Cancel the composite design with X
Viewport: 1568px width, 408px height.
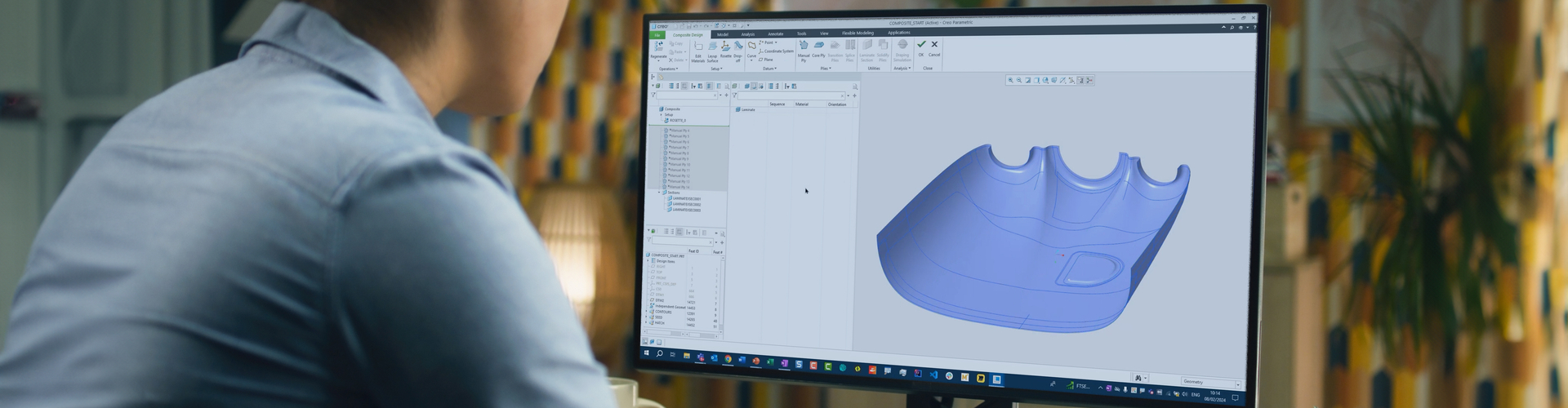tap(934, 46)
